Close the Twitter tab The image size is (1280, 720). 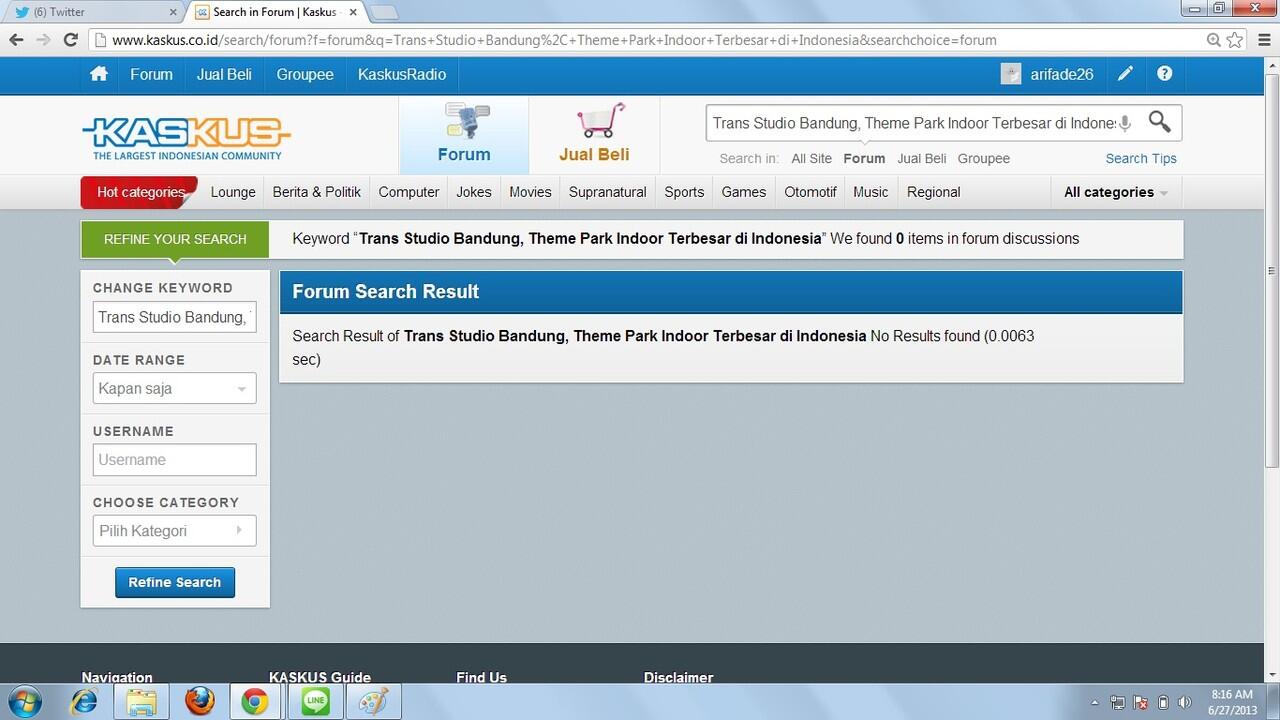173,12
